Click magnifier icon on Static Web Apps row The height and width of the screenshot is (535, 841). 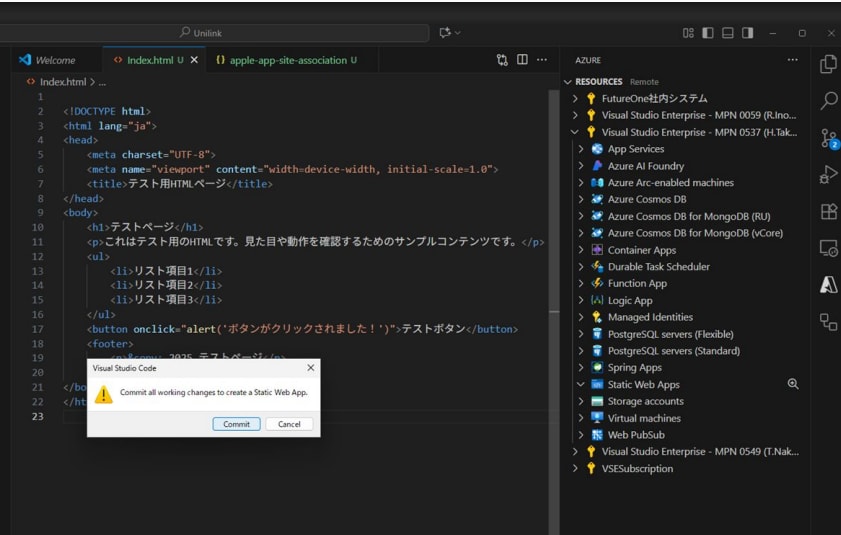point(793,384)
